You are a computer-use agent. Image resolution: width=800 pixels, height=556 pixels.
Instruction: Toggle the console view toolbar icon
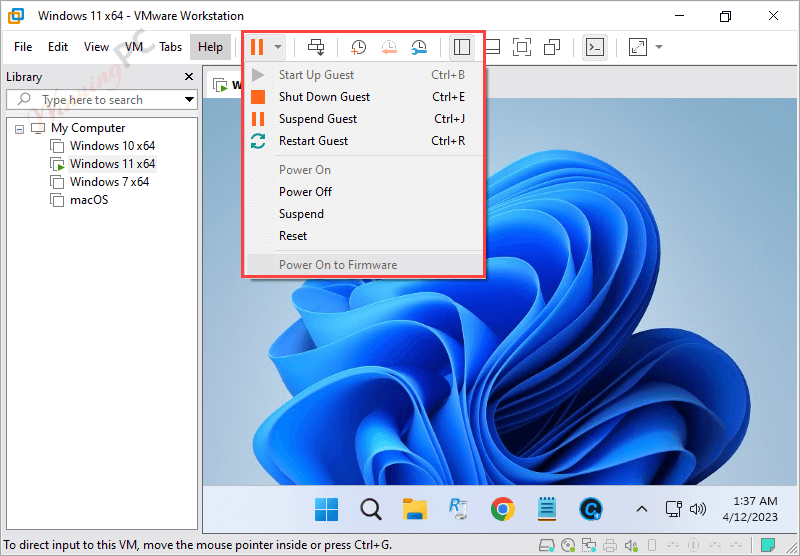(x=595, y=47)
